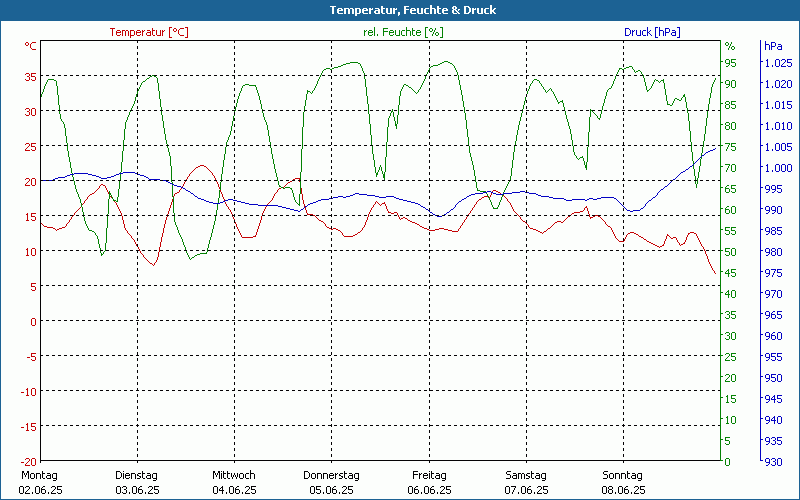Select the date "08.06.25"
Screen dimensions: 800x500
(623, 490)
